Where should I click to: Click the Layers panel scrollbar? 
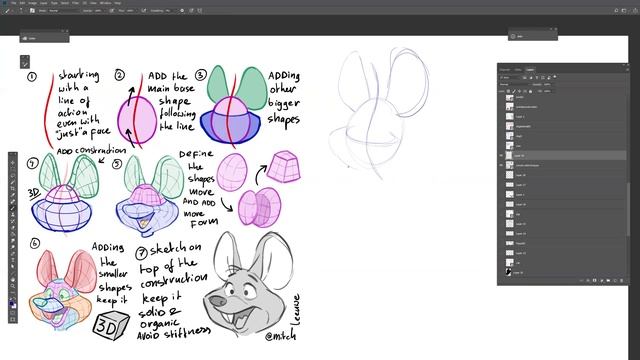[629, 208]
